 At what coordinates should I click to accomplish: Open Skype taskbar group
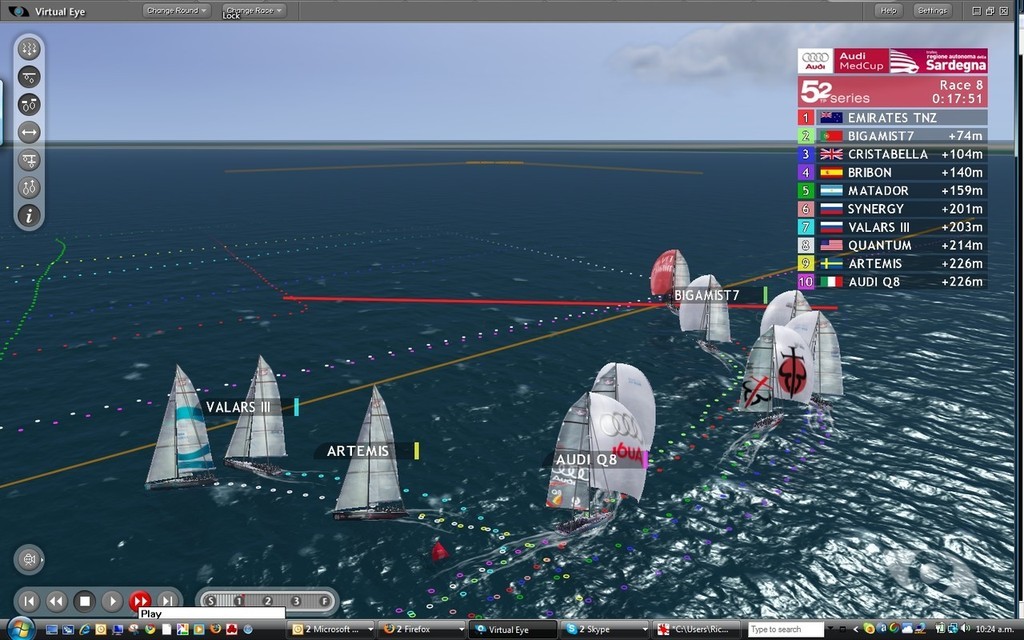(605, 630)
